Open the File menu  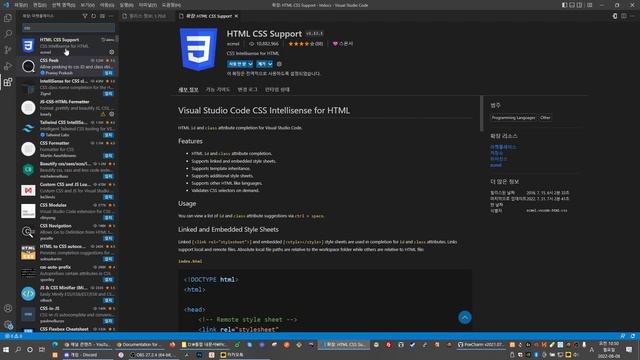(21, 5)
